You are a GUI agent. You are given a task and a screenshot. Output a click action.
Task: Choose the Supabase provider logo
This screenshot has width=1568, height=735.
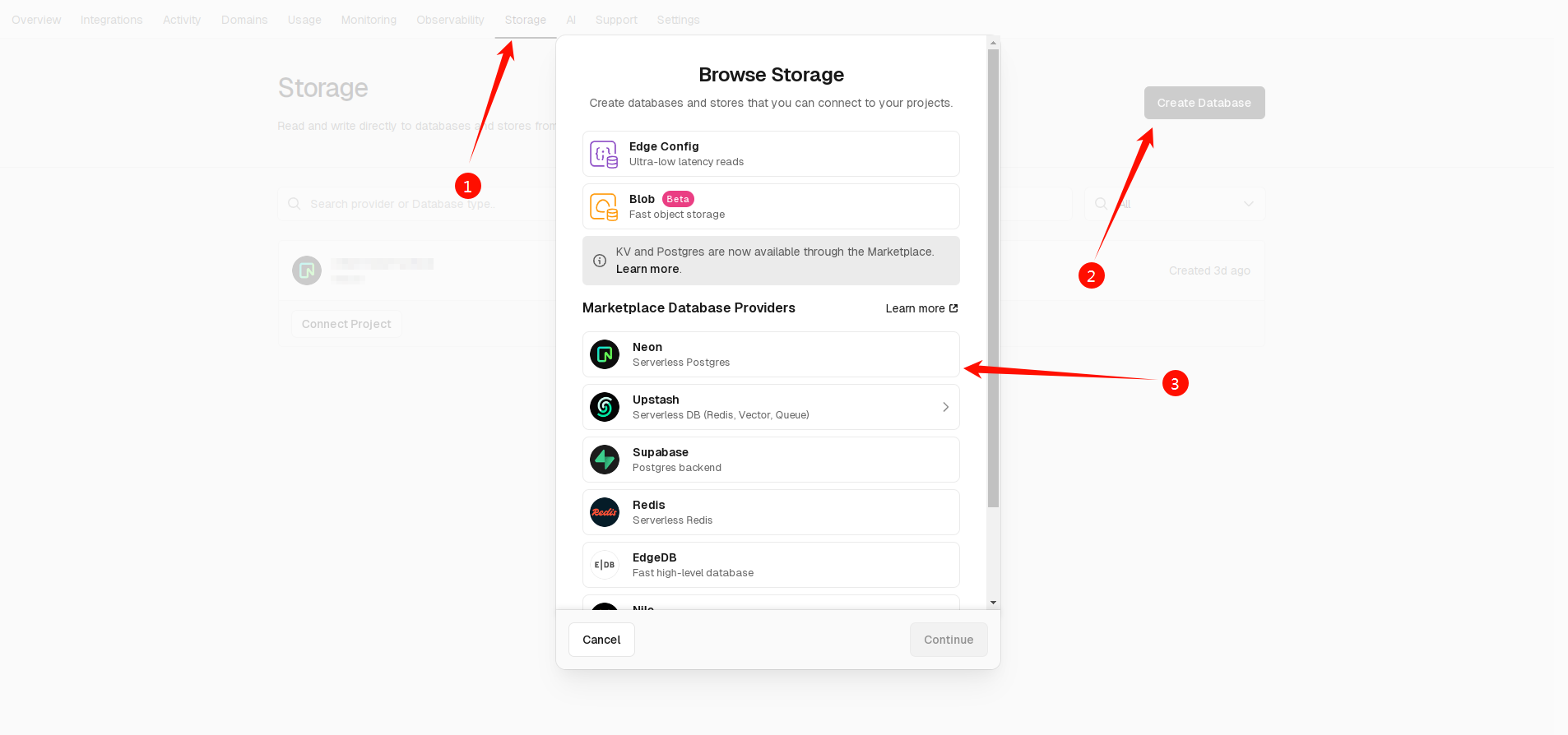click(605, 460)
